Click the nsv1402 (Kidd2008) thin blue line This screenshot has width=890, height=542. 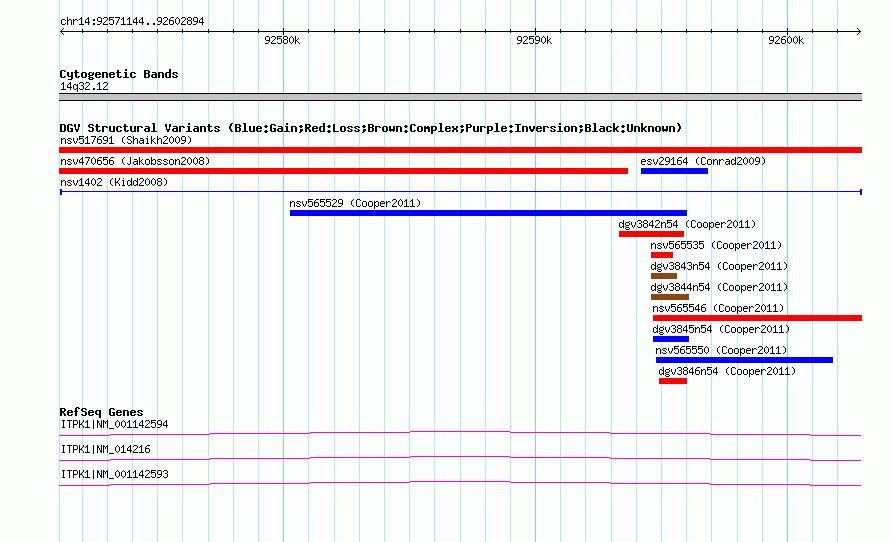pyautogui.click(x=460, y=192)
